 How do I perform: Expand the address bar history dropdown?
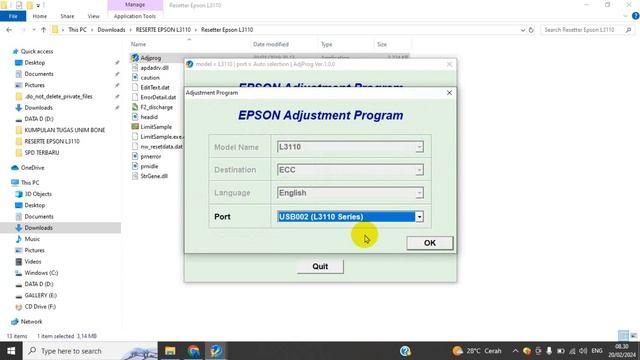[x=522, y=30]
